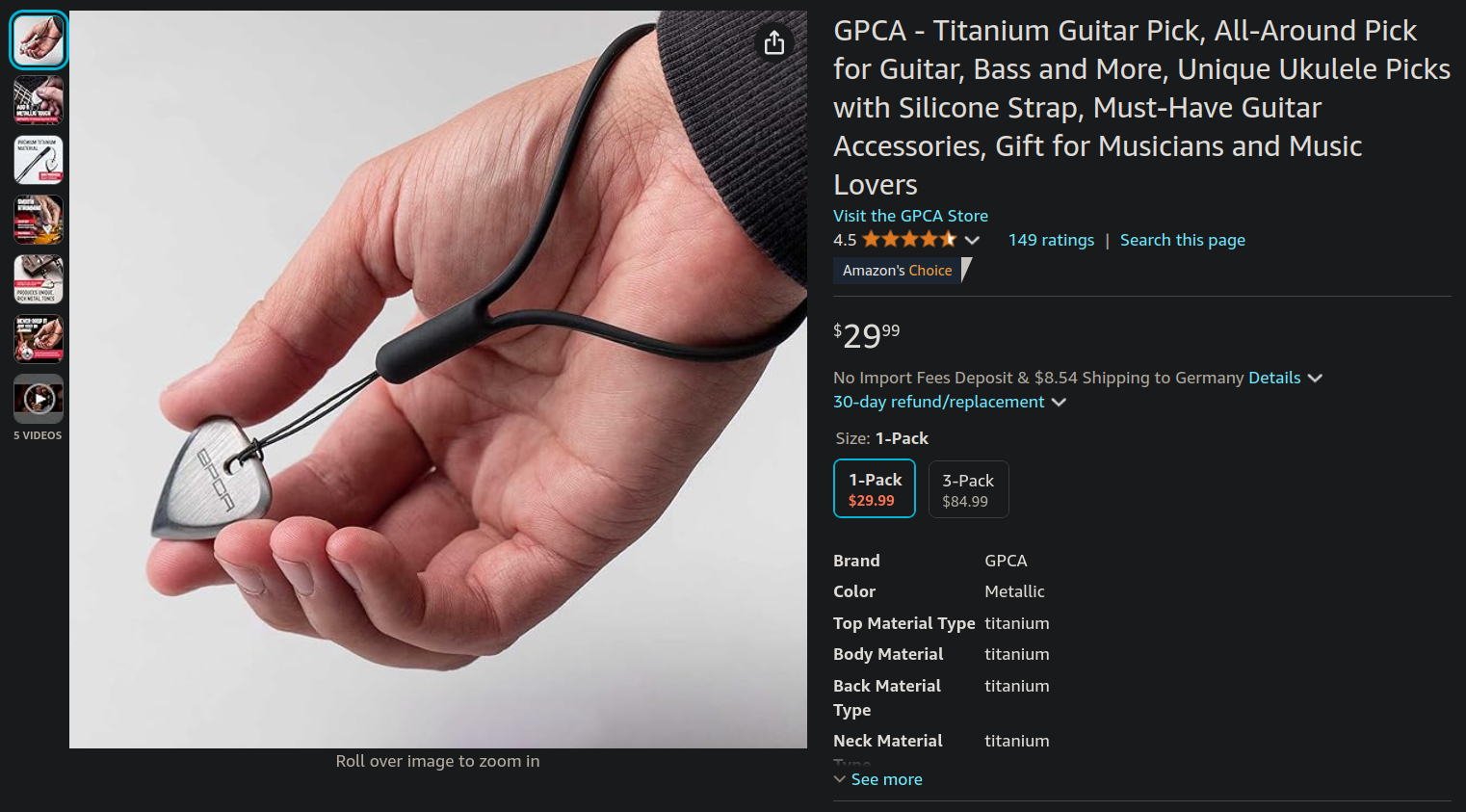View the fourth product thumbnail

(39, 220)
